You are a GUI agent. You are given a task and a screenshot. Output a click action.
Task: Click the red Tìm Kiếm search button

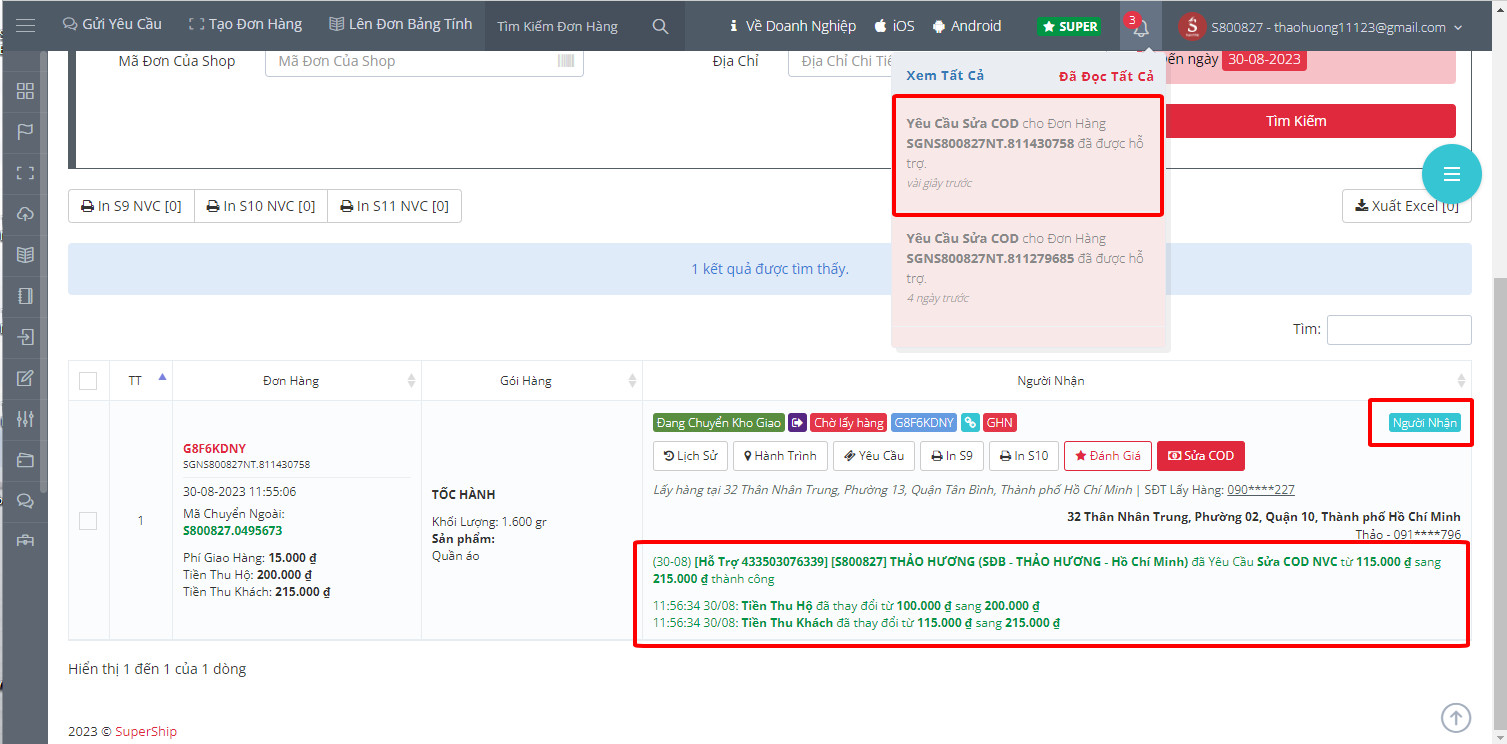[1310, 121]
